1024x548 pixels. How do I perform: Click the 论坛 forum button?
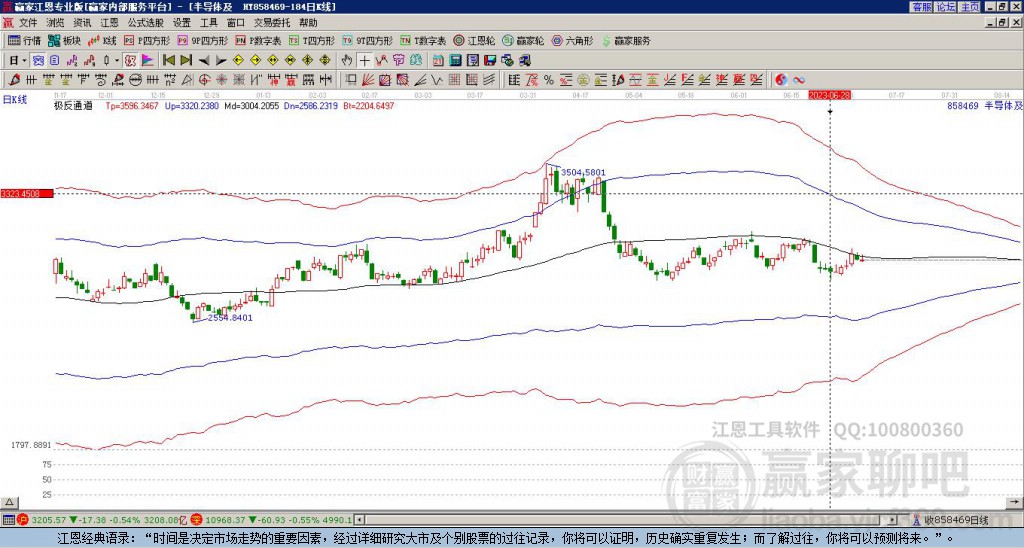pos(945,7)
